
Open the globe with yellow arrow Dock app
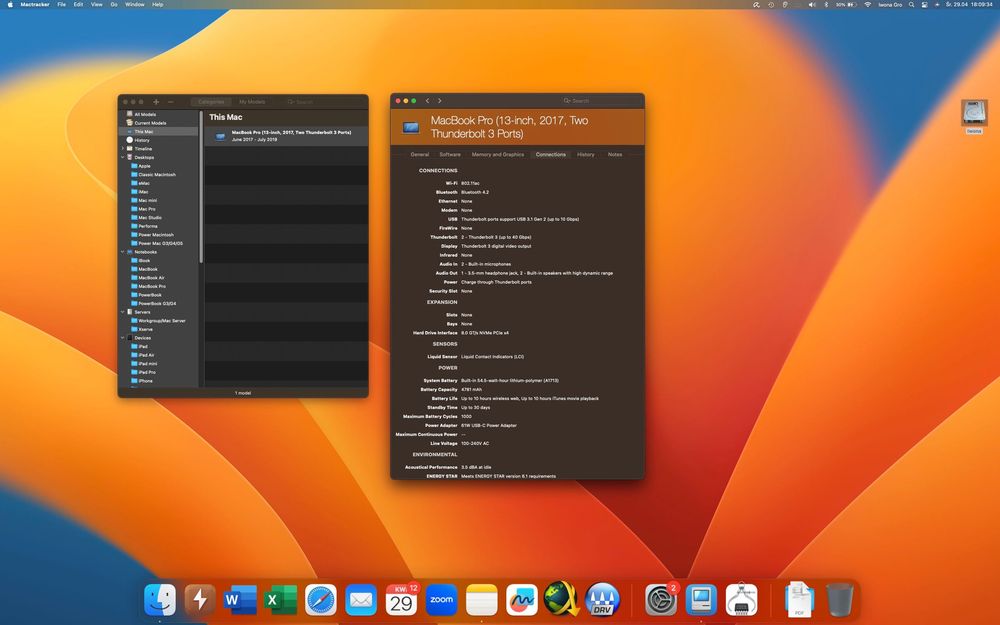click(562, 598)
